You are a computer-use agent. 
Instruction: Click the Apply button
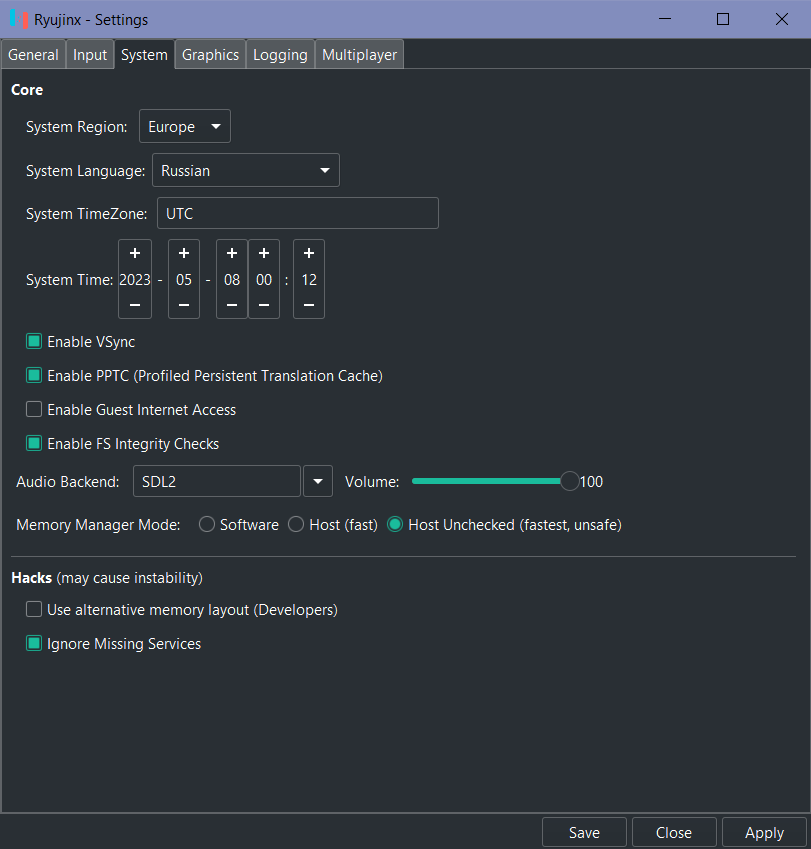764,832
